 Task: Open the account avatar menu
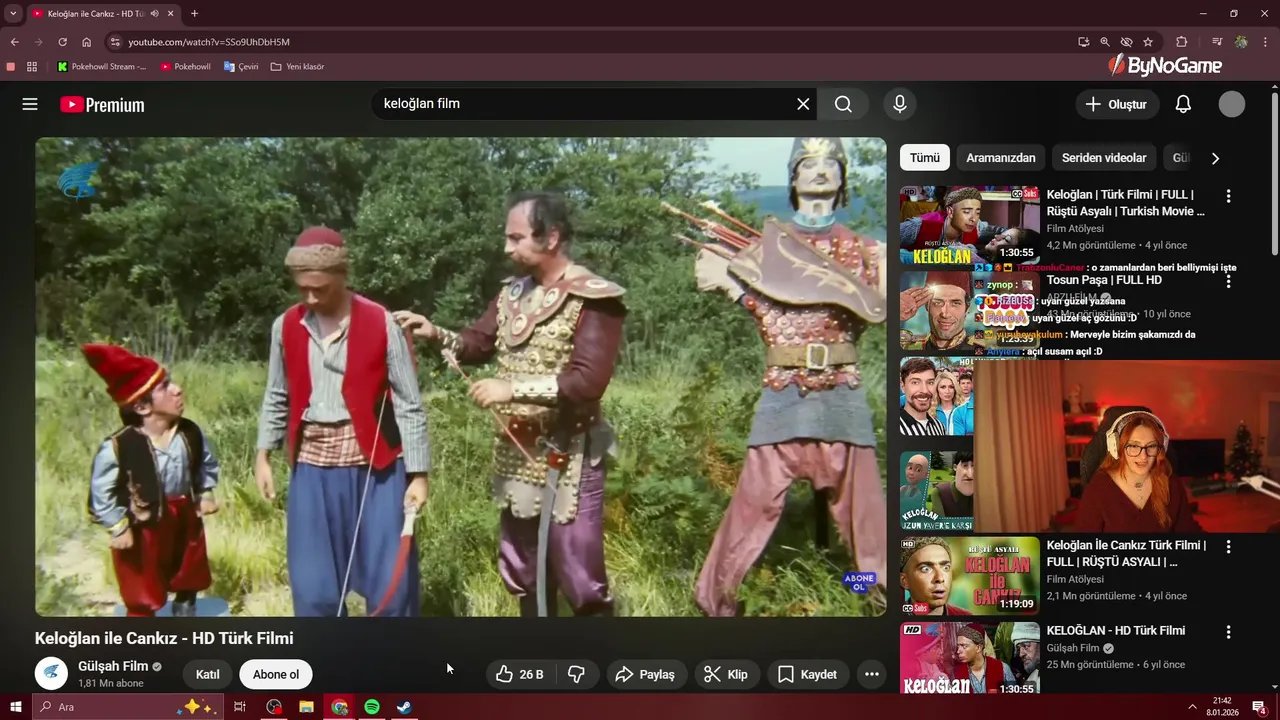1232,104
